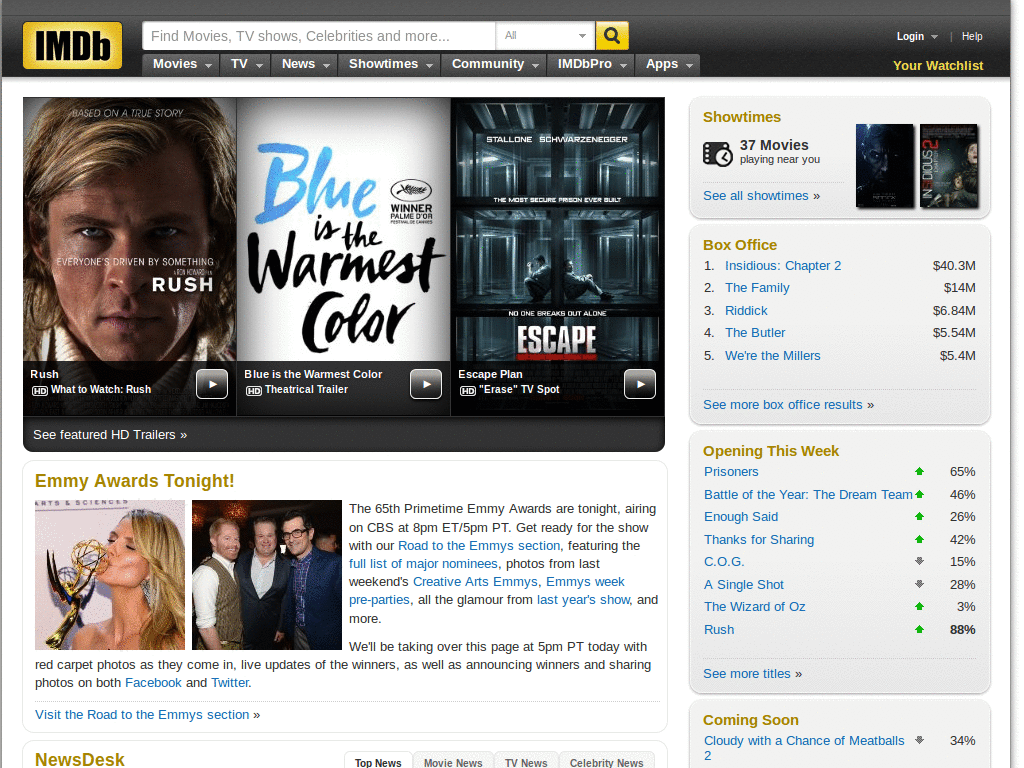Screen dimensions: 1024x768
Task: Click the green up arrow beside Rush
Action: (x=920, y=630)
